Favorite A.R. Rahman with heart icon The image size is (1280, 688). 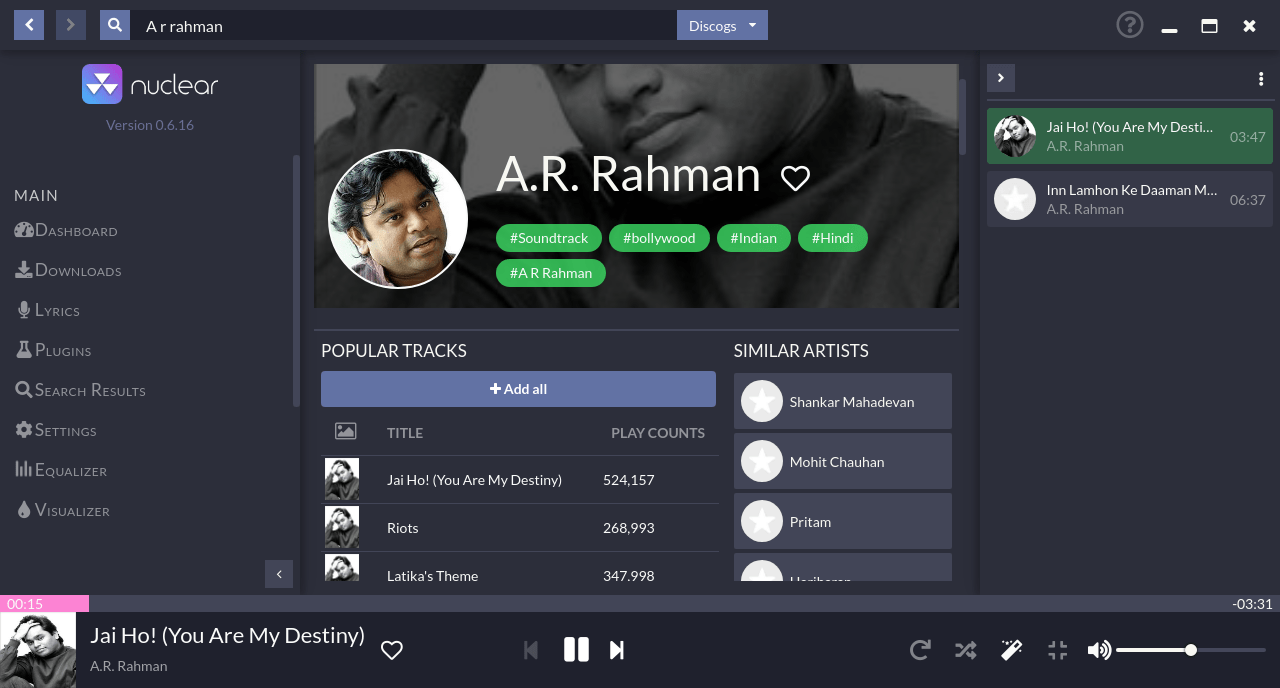click(795, 178)
